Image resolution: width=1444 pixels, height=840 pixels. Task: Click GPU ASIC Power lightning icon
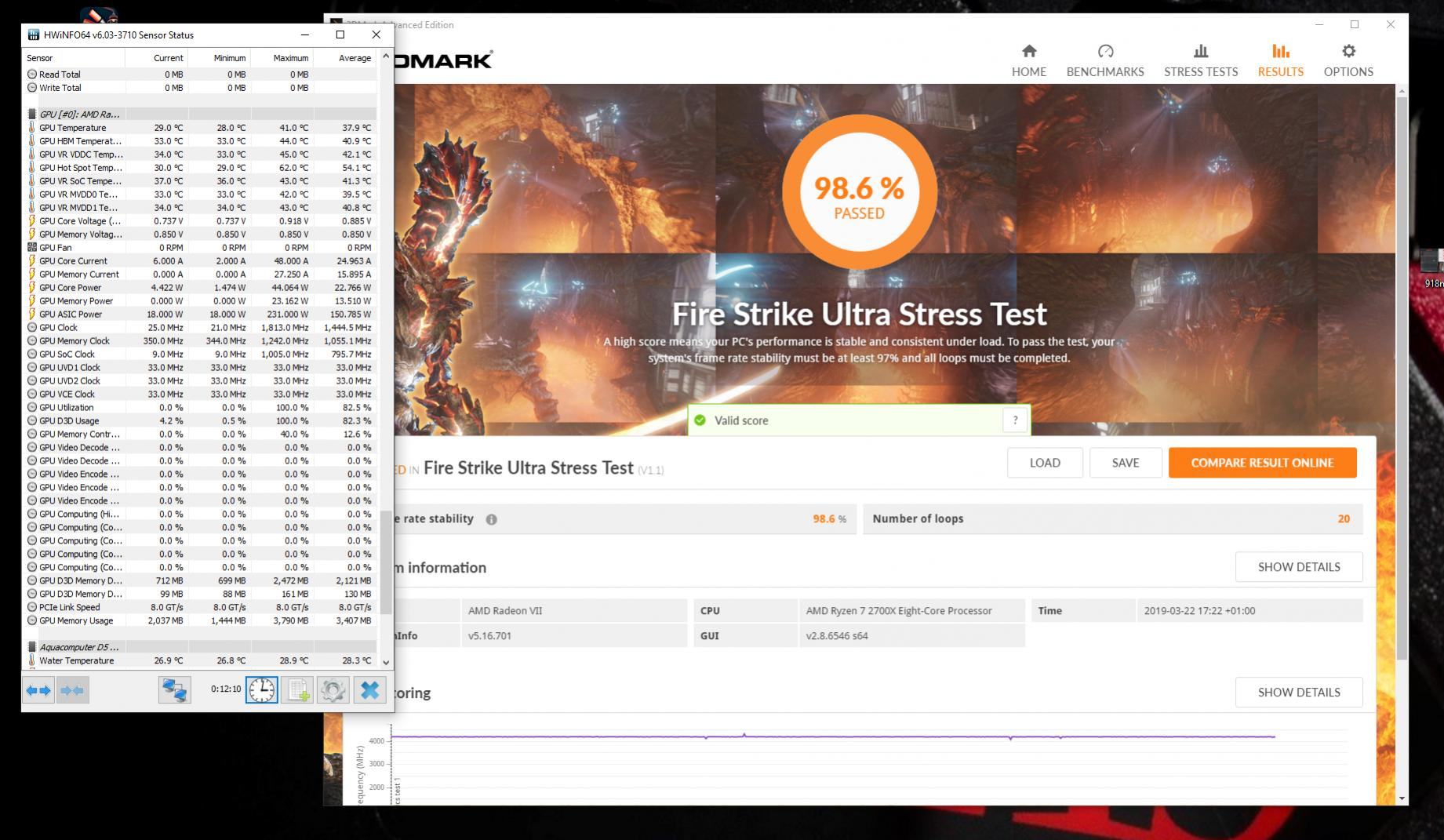click(32, 315)
